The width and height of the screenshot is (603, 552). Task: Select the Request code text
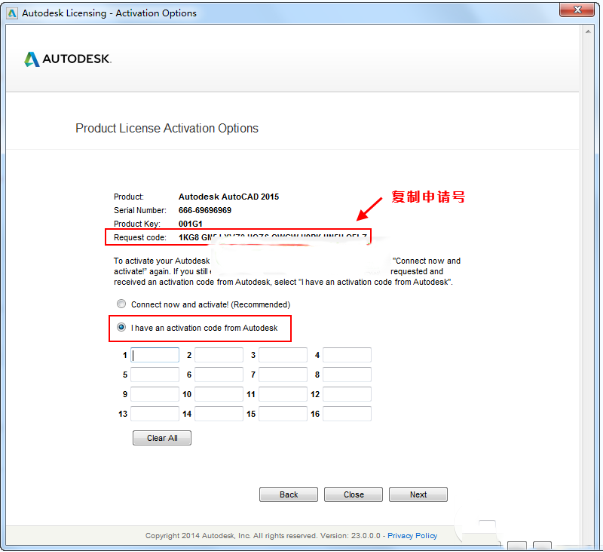pos(273,237)
